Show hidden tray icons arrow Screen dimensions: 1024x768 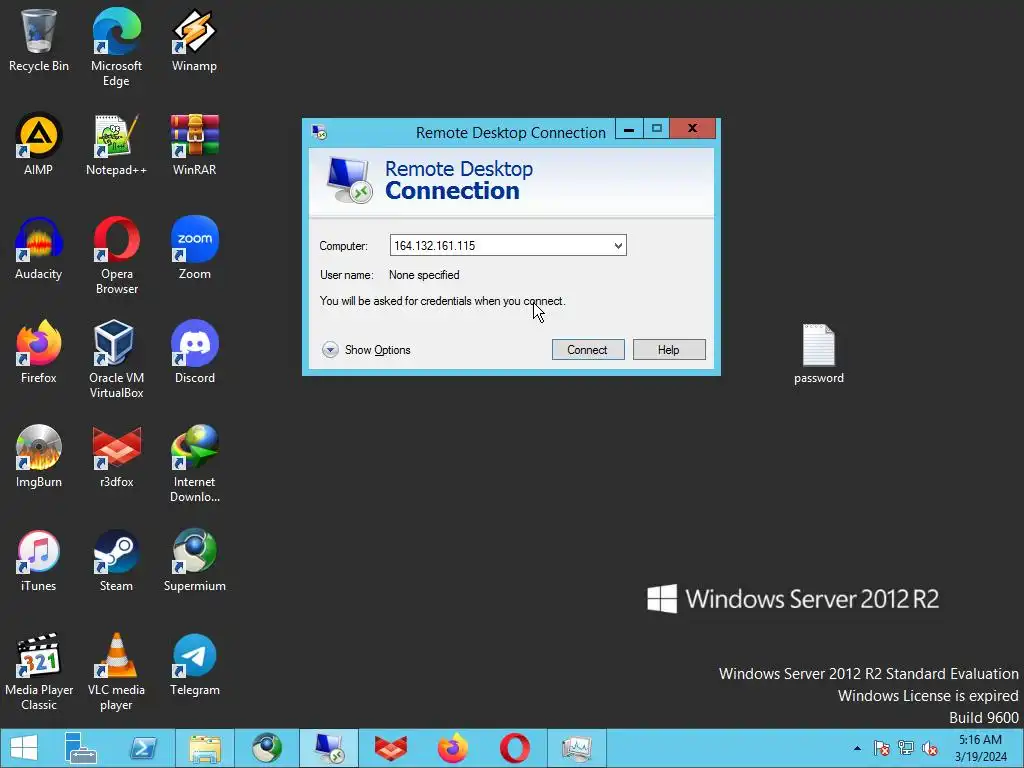coord(857,748)
